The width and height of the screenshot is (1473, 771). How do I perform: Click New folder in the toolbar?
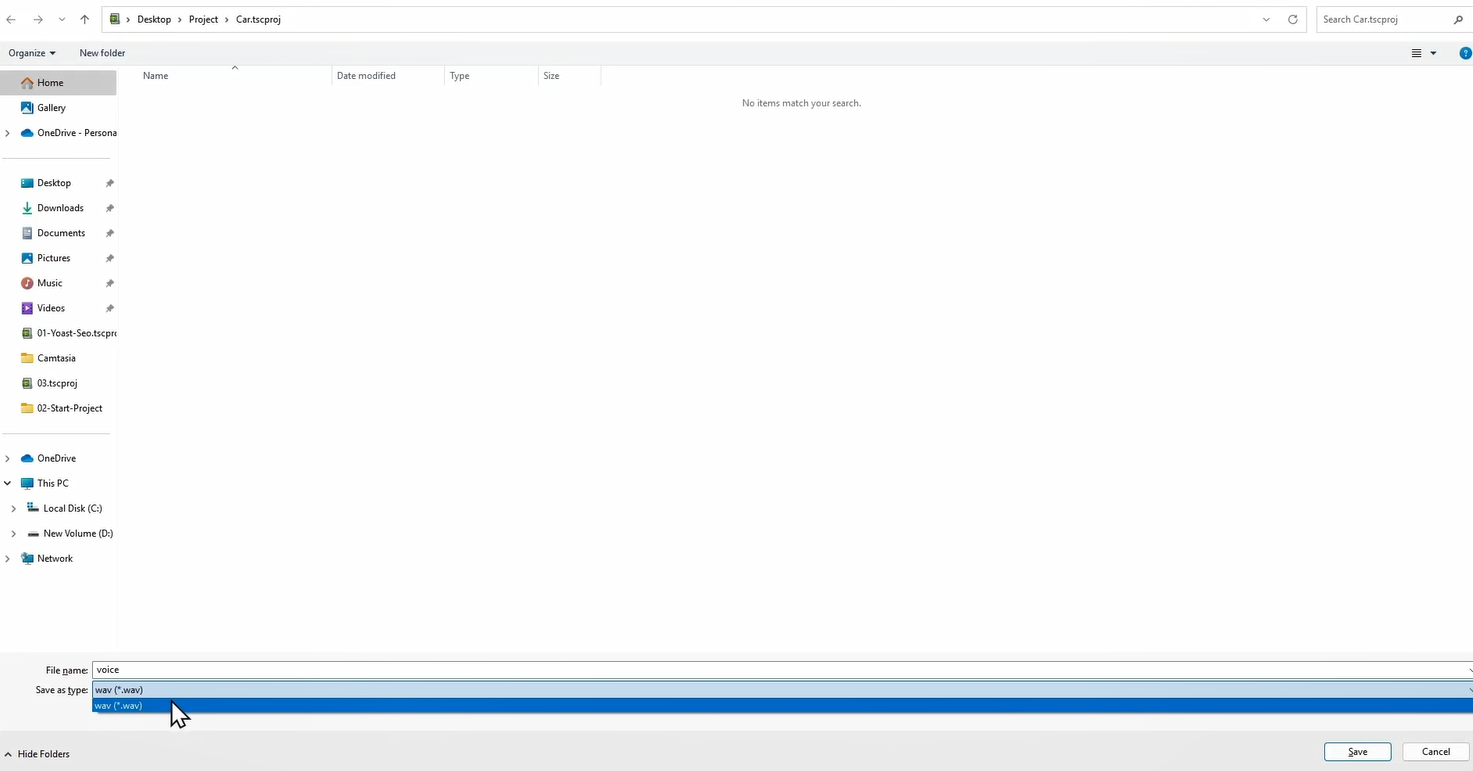pyautogui.click(x=102, y=53)
